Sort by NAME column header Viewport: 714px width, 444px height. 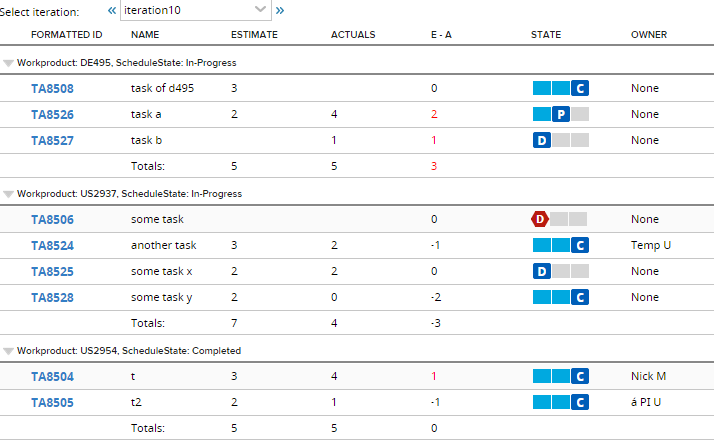145,35
